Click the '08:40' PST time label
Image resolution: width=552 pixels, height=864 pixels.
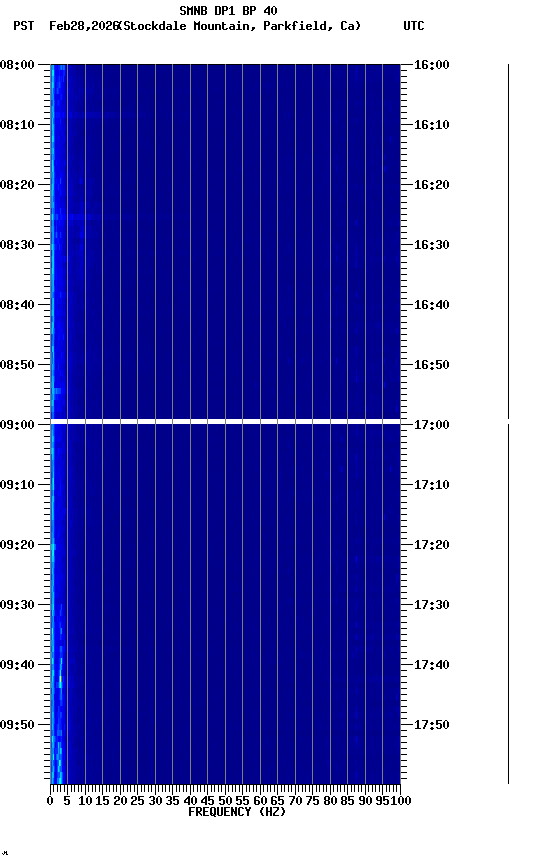pyautogui.click(x=17, y=305)
